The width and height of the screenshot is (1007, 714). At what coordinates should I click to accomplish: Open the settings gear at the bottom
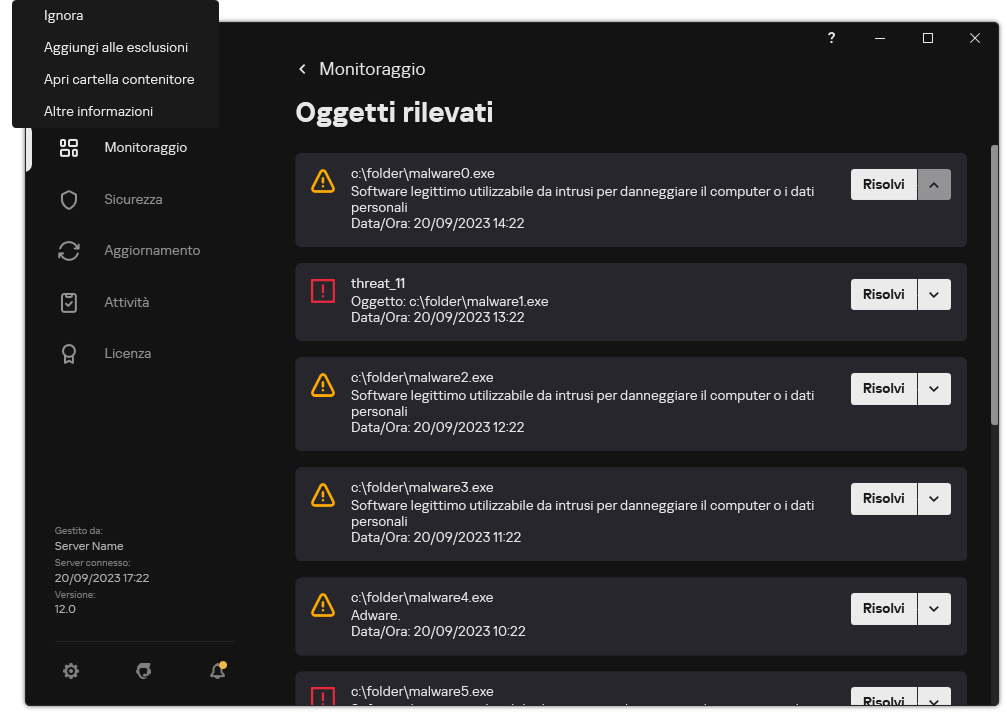(x=71, y=670)
